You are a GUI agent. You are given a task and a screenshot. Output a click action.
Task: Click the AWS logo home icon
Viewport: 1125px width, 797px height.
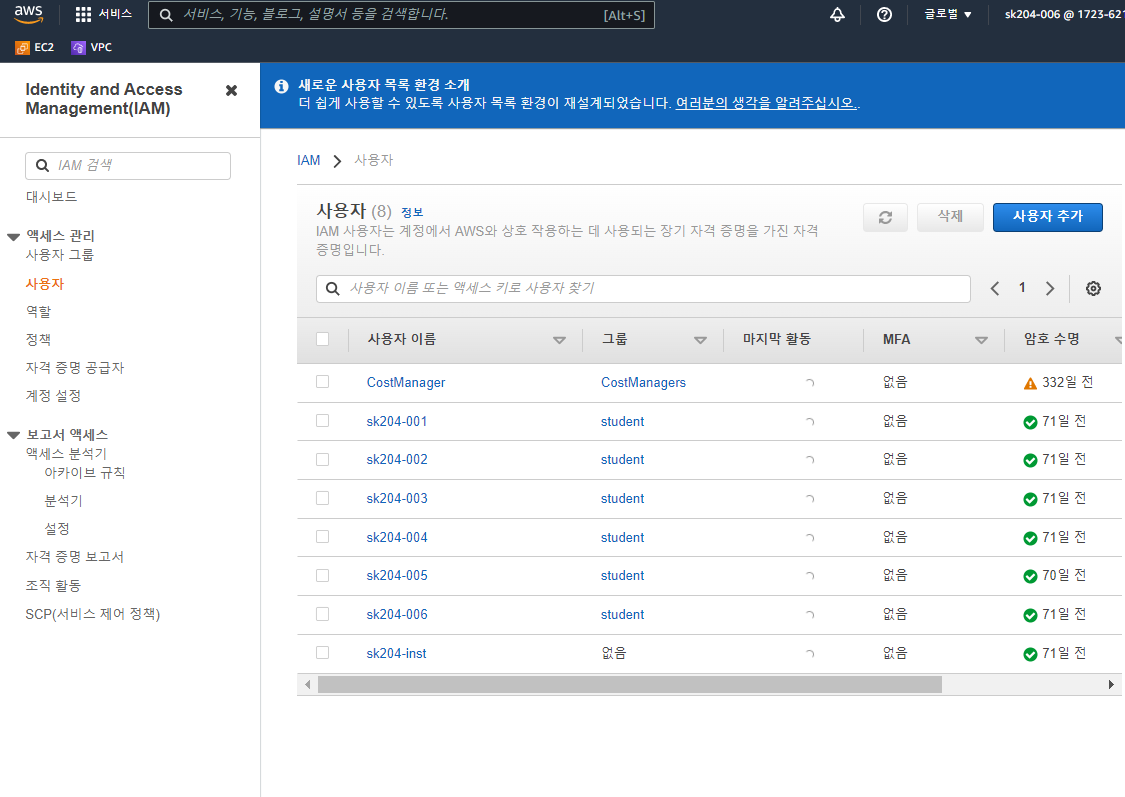(x=29, y=14)
